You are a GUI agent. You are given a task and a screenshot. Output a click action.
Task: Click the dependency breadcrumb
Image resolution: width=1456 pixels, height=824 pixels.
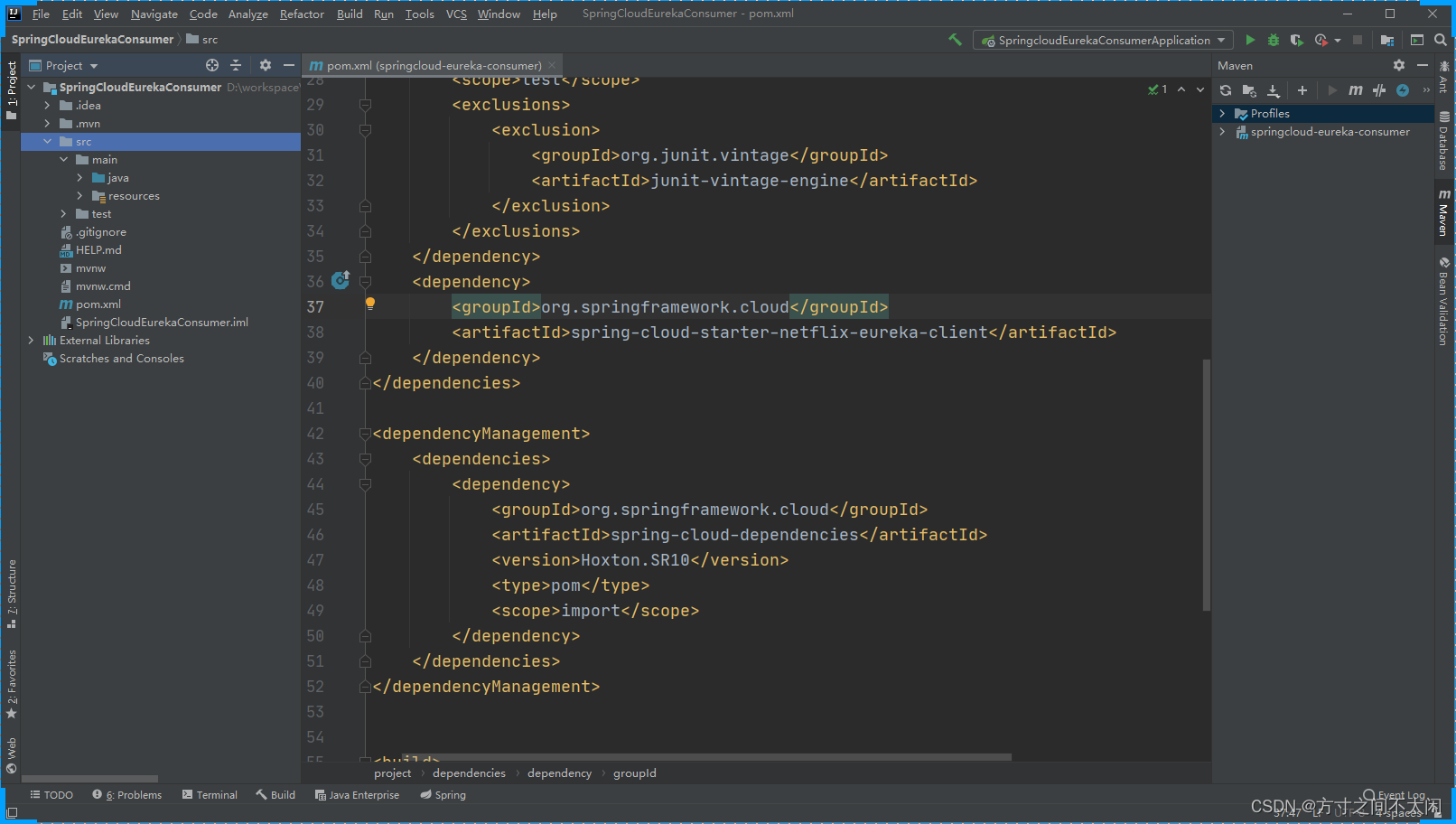point(559,773)
